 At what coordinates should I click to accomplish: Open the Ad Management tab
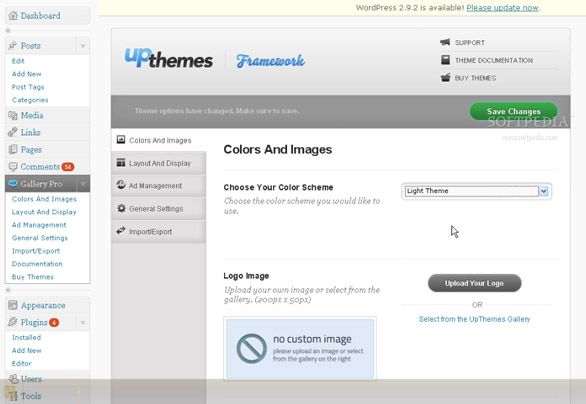pos(158,186)
